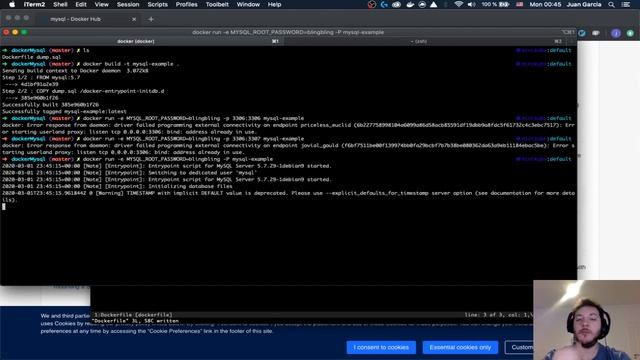Click the 1:Dockerfile [dockerfile] status line
The image size is (640, 360).
(x=133, y=315)
